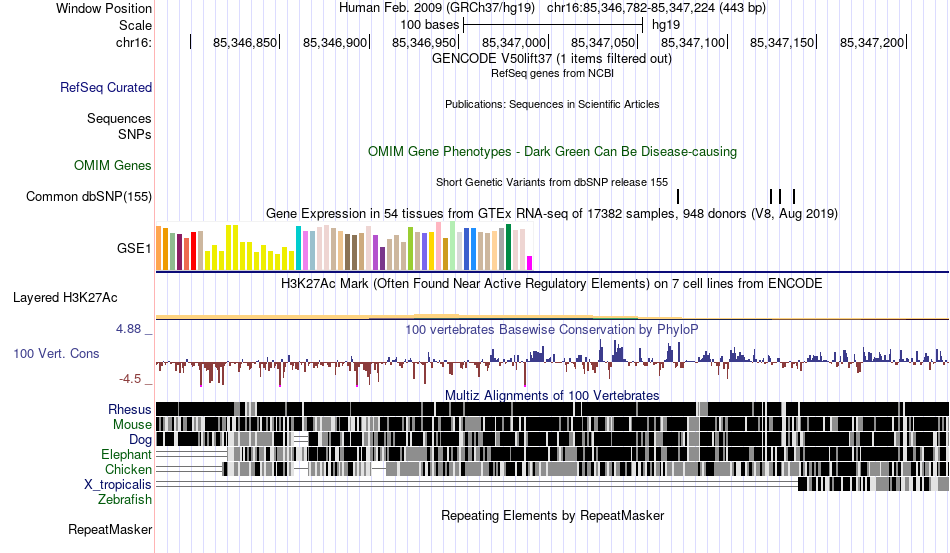This screenshot has width=950, height=553.
Task: Select the Common dbSNP(155) track label
Action: 89,196
